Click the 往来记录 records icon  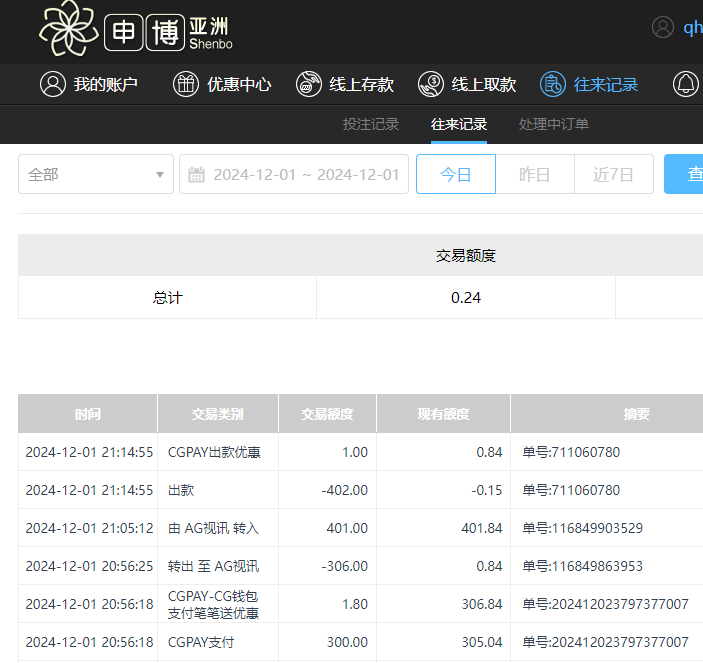pyautogui.click(x=553, y=85)
